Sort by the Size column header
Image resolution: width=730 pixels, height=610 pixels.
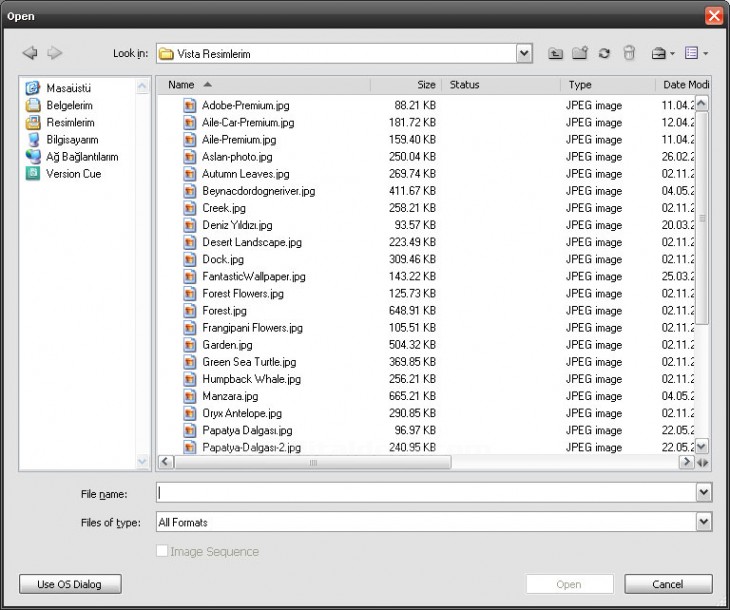tap(406, 85)
